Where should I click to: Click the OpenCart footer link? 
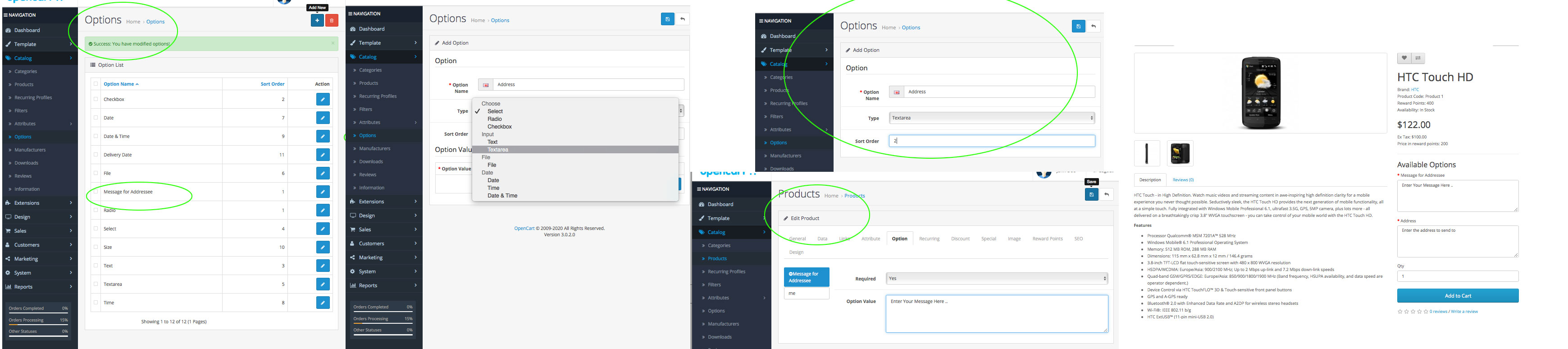pyautogui.click(x=524, y=229)
